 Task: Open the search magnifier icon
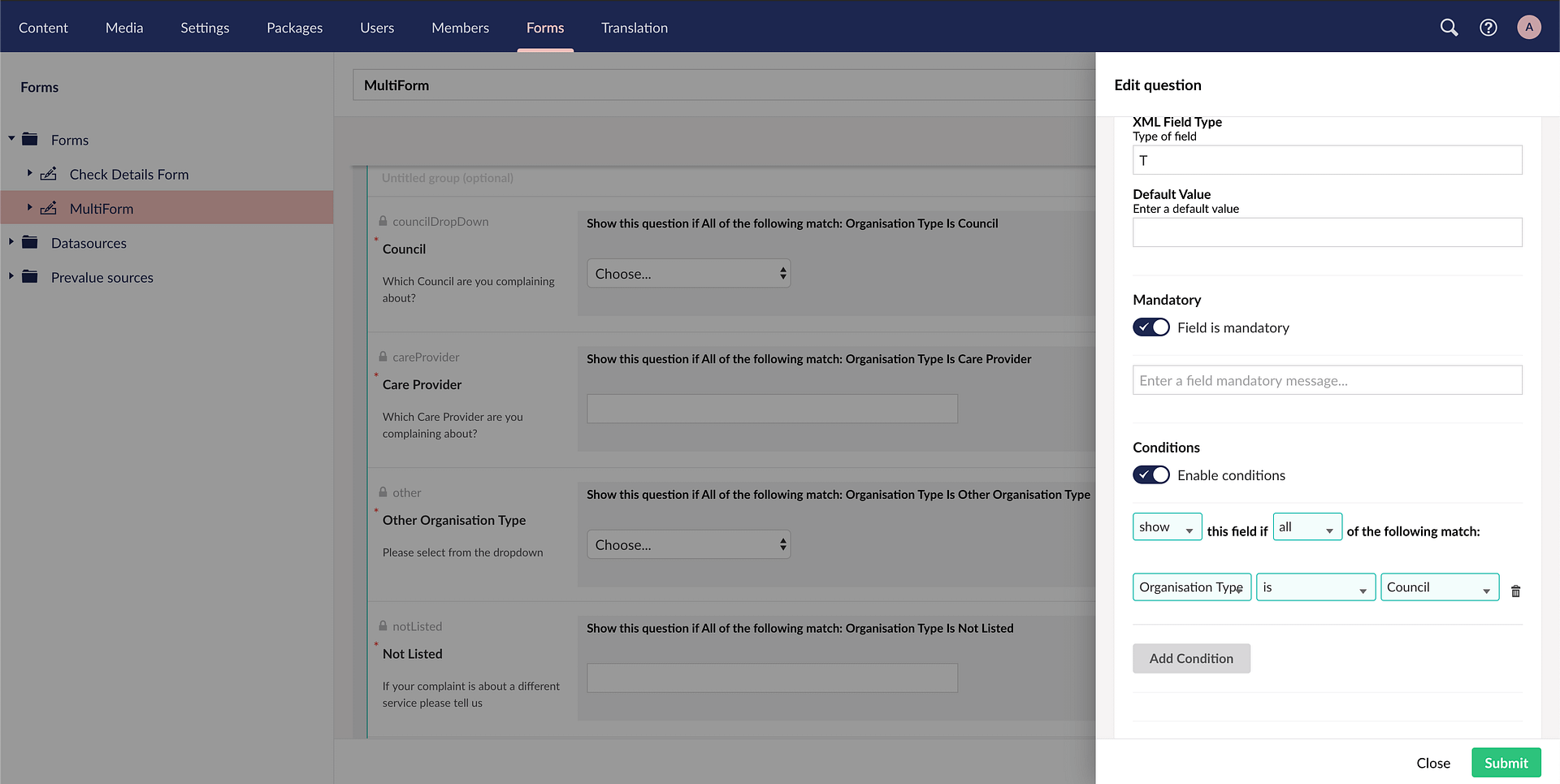pos(1449,28)
